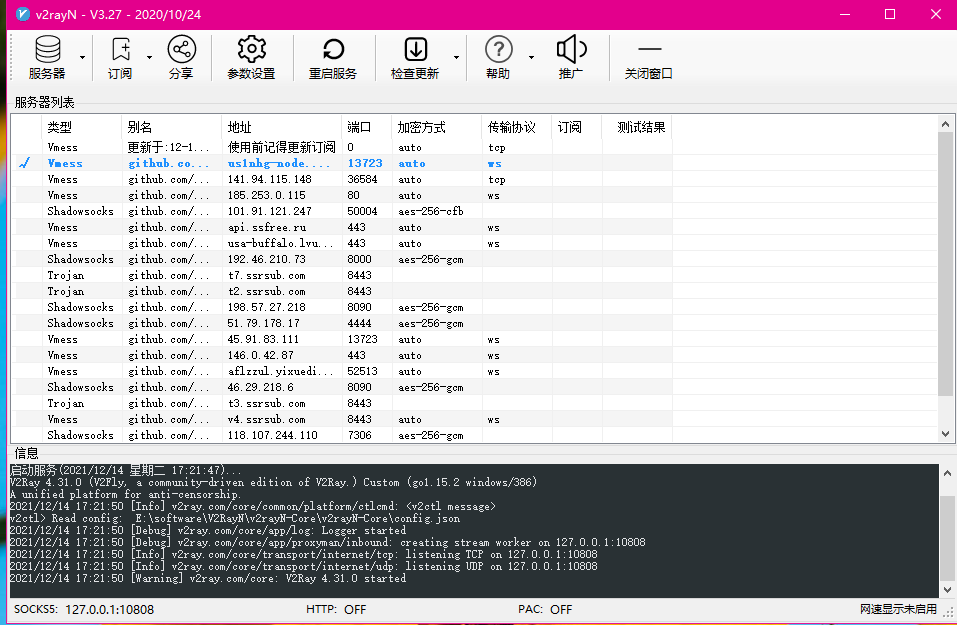957x625 pixels.
Task: Expand the 订阅 dropdown arrow
Action: click(x=150, y=57)
